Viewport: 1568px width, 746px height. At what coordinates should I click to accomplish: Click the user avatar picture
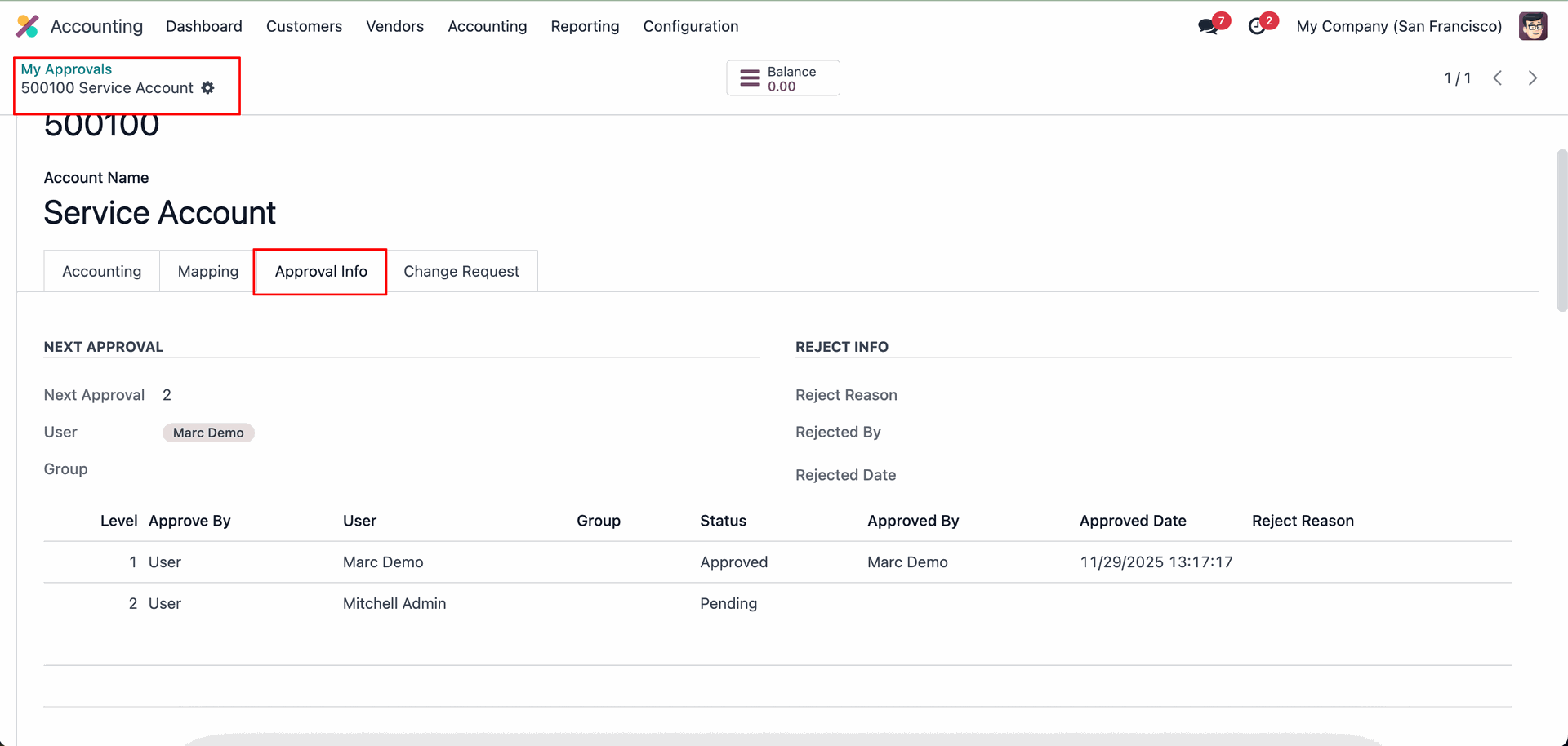[1532, 26]
